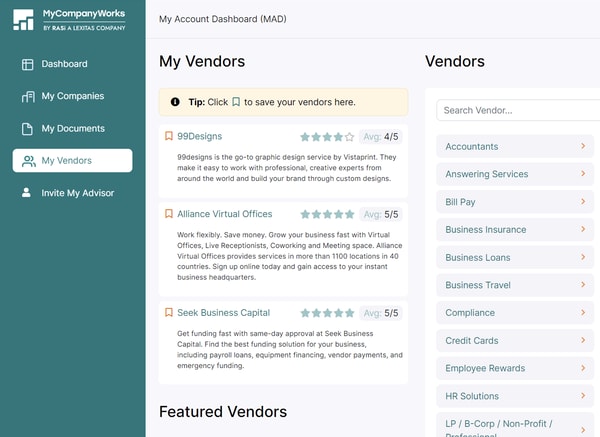This screenshot has height=437, width=600.
Task: Select My Vendors in the sidebar
Action: (x=72, y=160)
